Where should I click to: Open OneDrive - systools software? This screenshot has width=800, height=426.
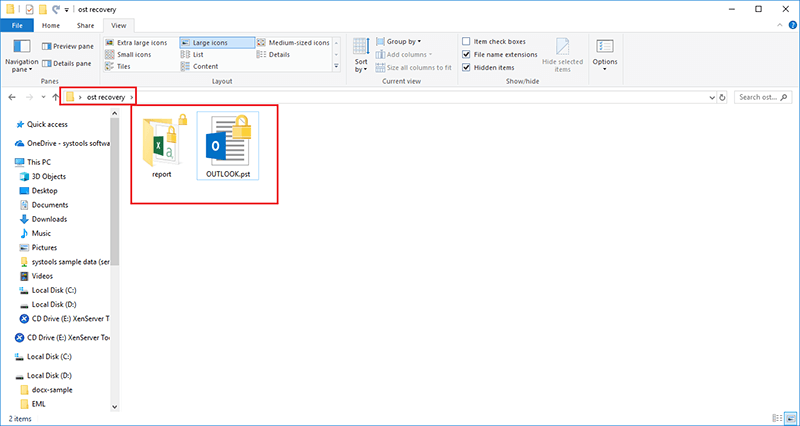click(x=63, y=143)
